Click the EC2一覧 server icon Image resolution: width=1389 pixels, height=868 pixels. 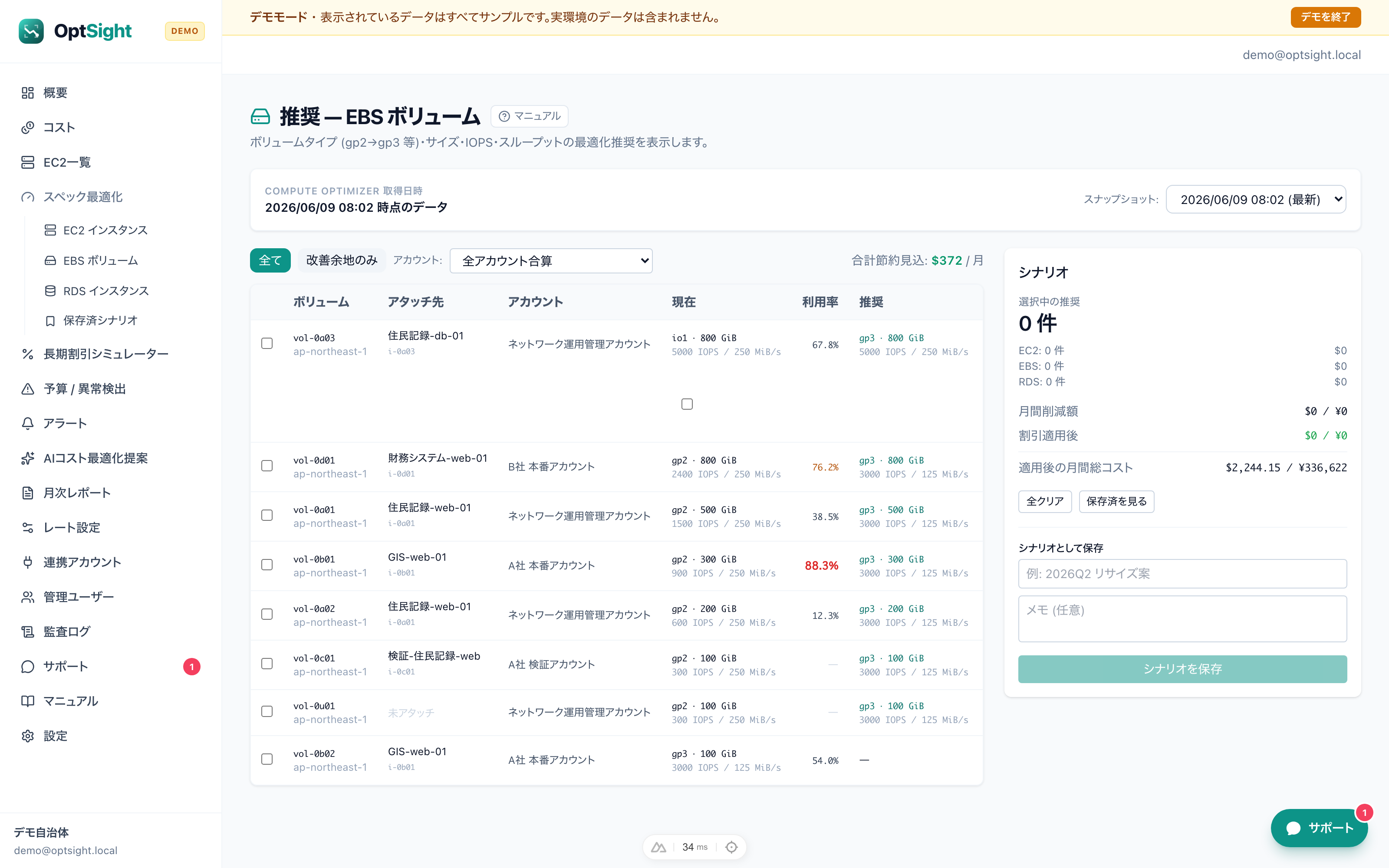27,162
